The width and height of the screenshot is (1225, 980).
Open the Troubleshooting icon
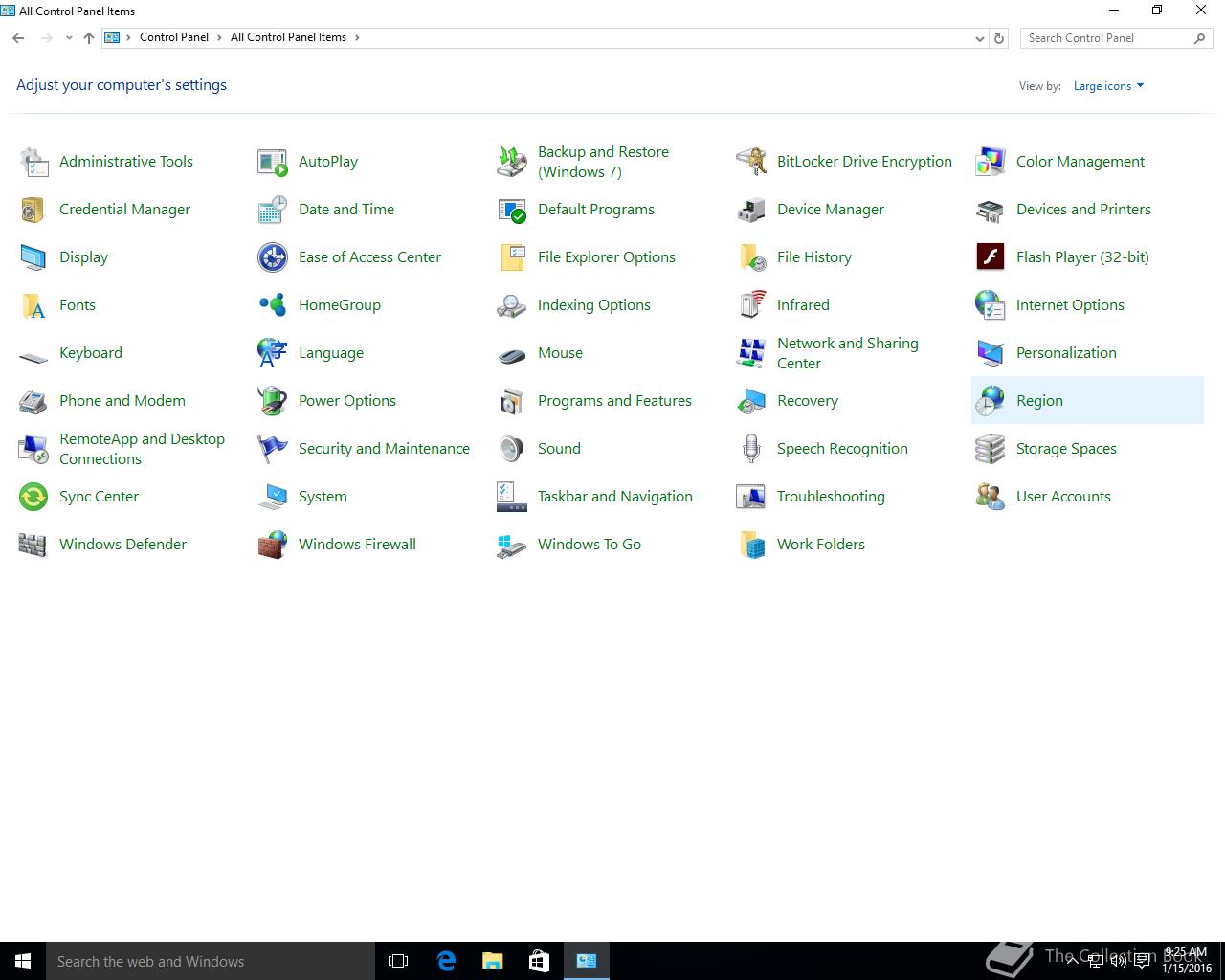751,497
